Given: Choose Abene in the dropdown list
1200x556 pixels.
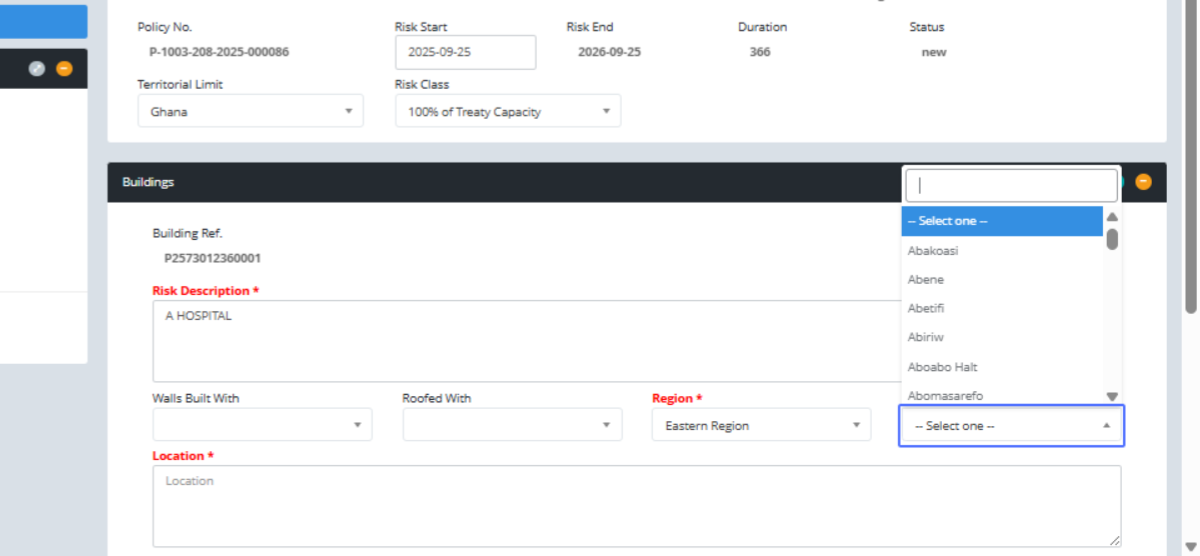Looking at the screenshot, I should [x=1001, y=280].
